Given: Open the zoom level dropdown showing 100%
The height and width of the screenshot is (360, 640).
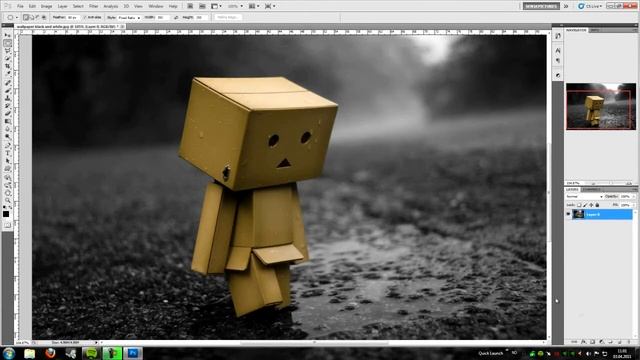Looking at the screenshot, I should click(x=235, y=6).
